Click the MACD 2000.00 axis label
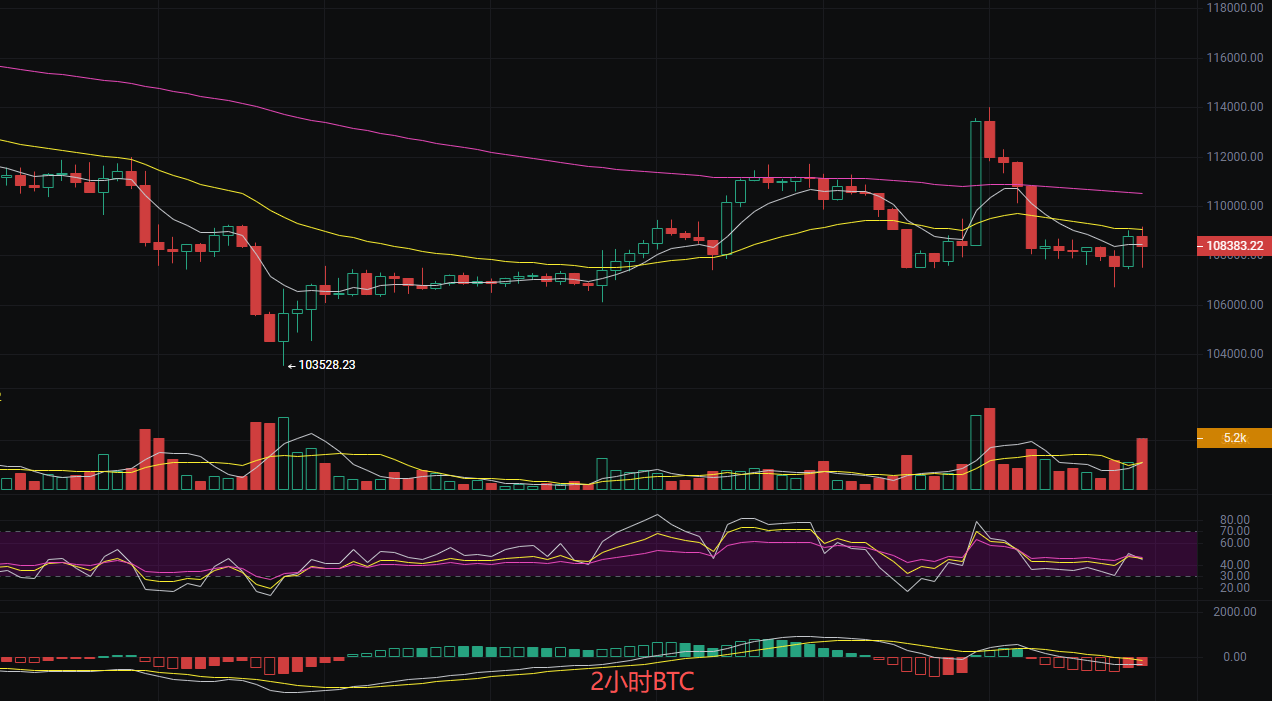This screenshot has width=1272, height=701. (x=1233, y=611)
